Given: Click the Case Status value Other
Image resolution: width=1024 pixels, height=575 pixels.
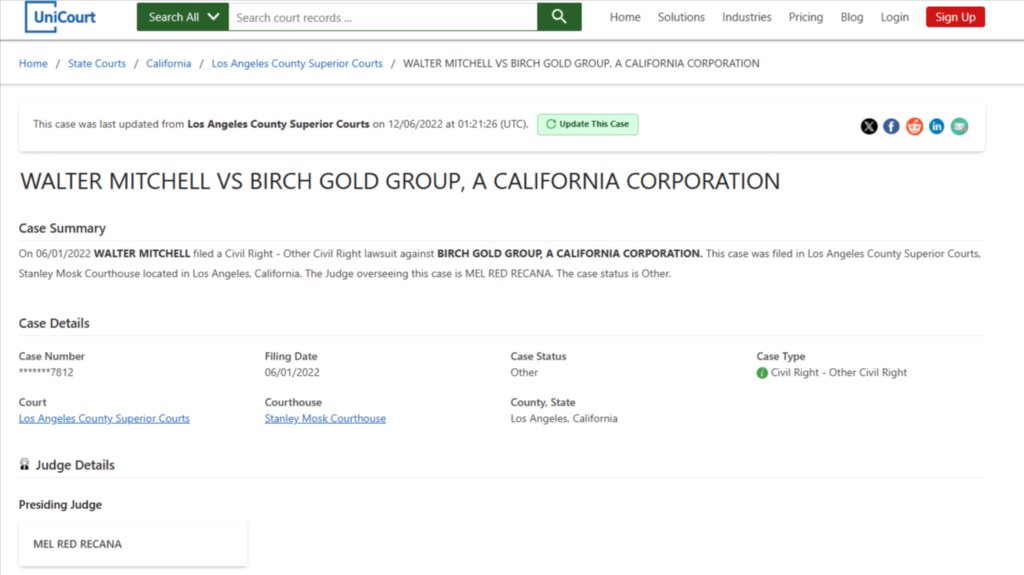Looking at the screenshot, I should (x=524, y=372).
